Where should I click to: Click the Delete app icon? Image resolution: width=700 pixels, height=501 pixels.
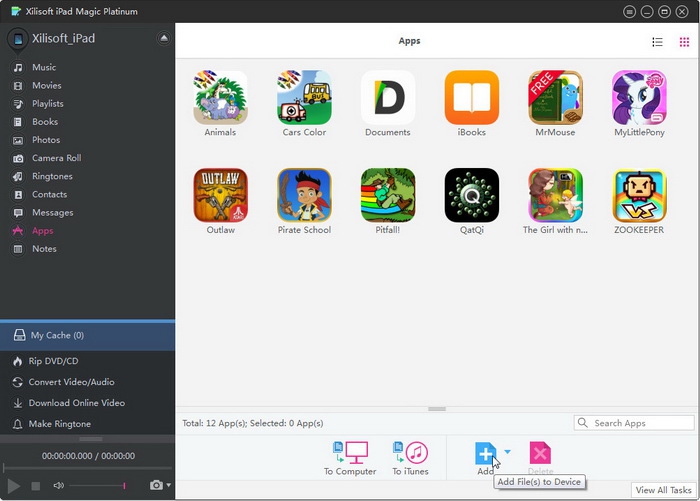(540, 453)
